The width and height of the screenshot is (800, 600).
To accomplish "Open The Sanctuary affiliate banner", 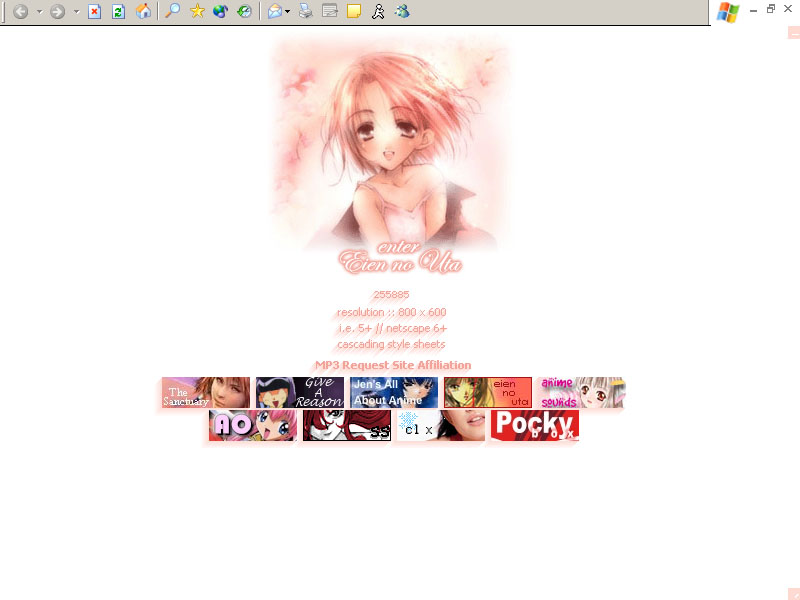I will (x=206, y=393).
